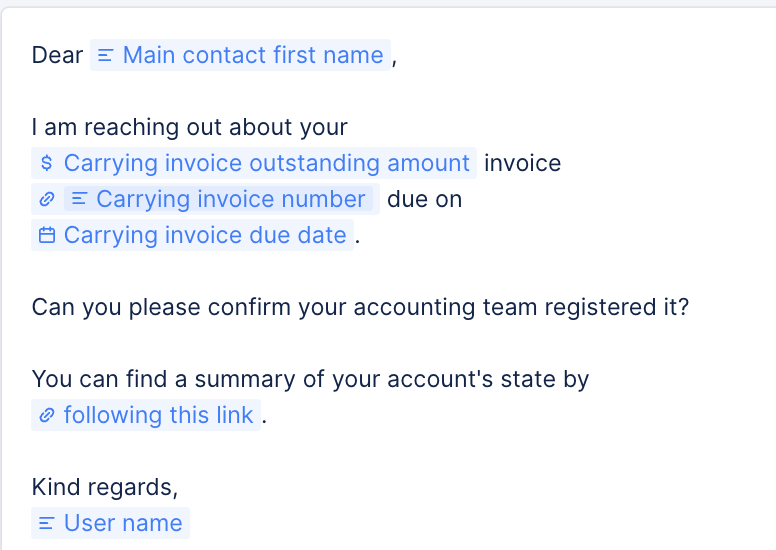Click the 'Can you please confirm' sentence
Screen dimensions: 776x550
tap(360, 308)
